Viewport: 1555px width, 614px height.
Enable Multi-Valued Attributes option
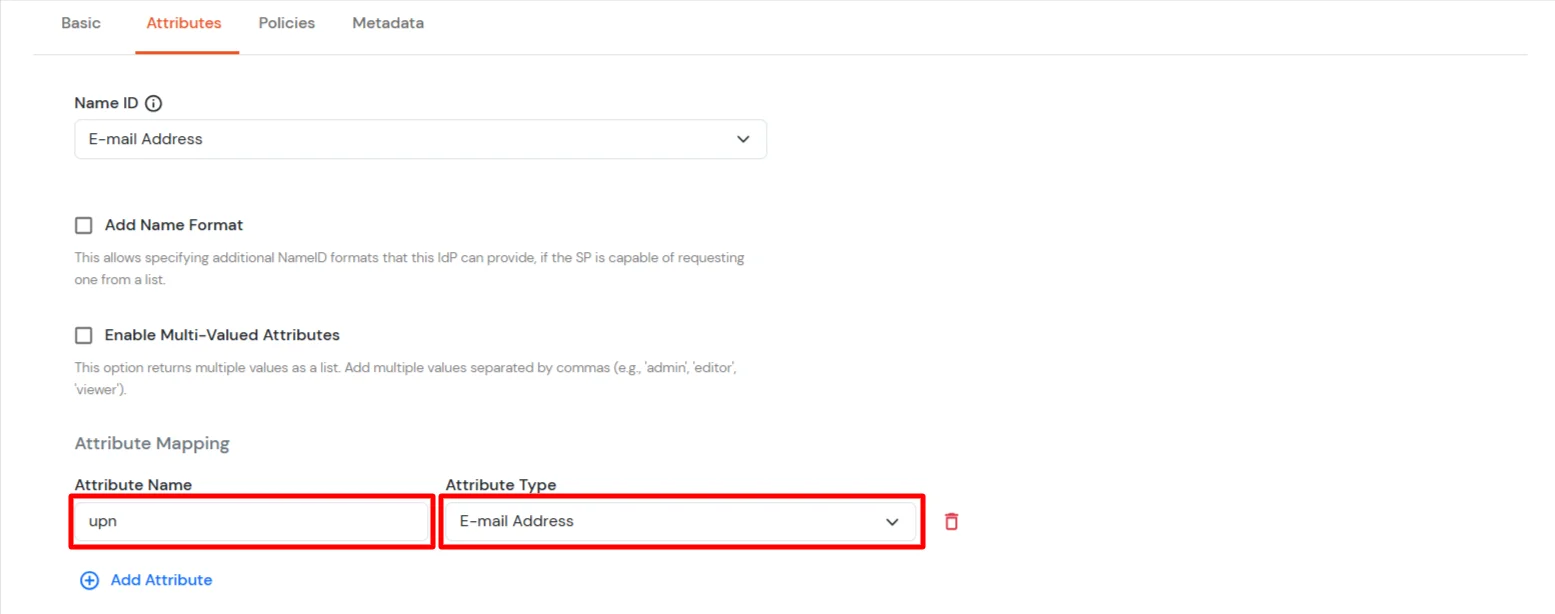point(83,335)
